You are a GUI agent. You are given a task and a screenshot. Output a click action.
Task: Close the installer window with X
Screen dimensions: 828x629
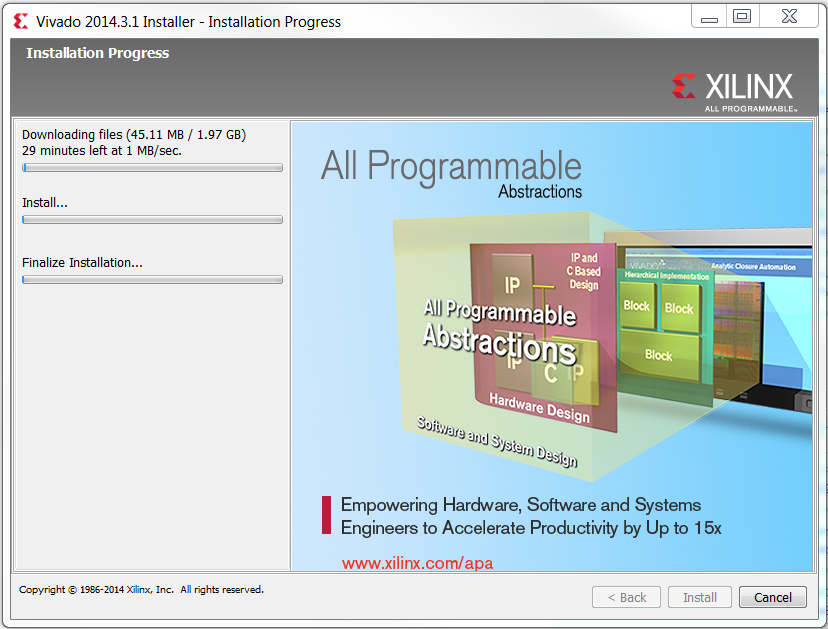point(789,16)
